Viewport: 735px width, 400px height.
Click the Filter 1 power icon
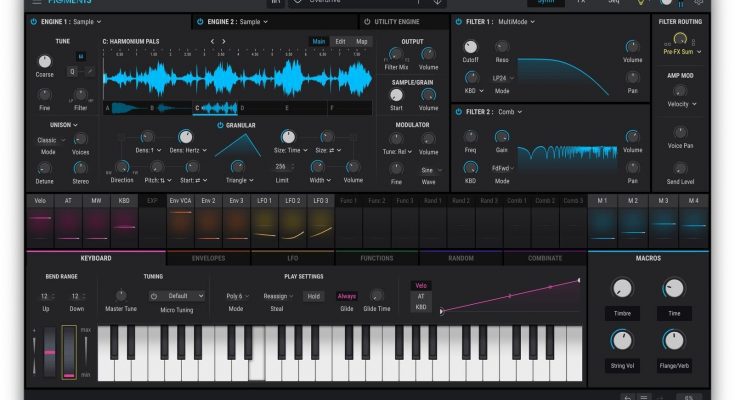click(x=459, y=21)
